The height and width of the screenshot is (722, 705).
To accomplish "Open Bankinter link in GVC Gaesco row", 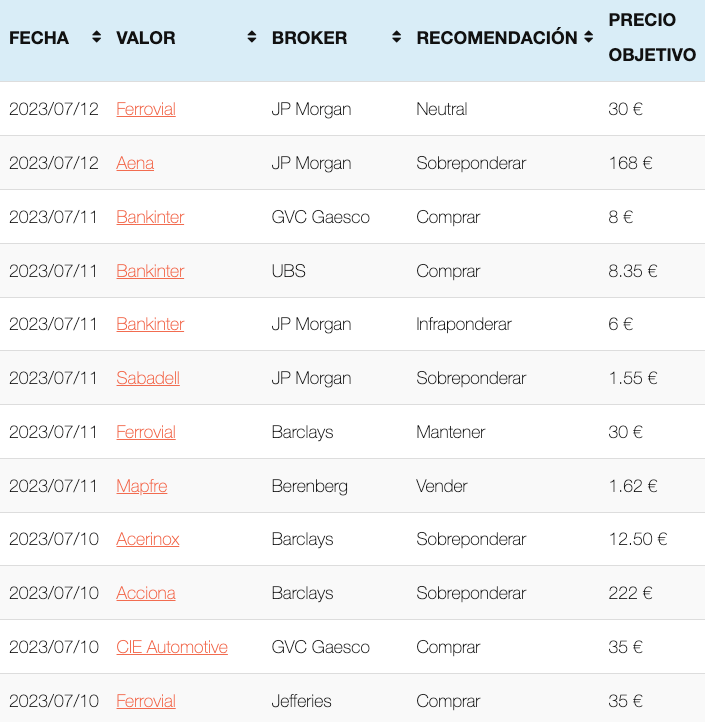I will pyautogui.click(x=150, y=217).
